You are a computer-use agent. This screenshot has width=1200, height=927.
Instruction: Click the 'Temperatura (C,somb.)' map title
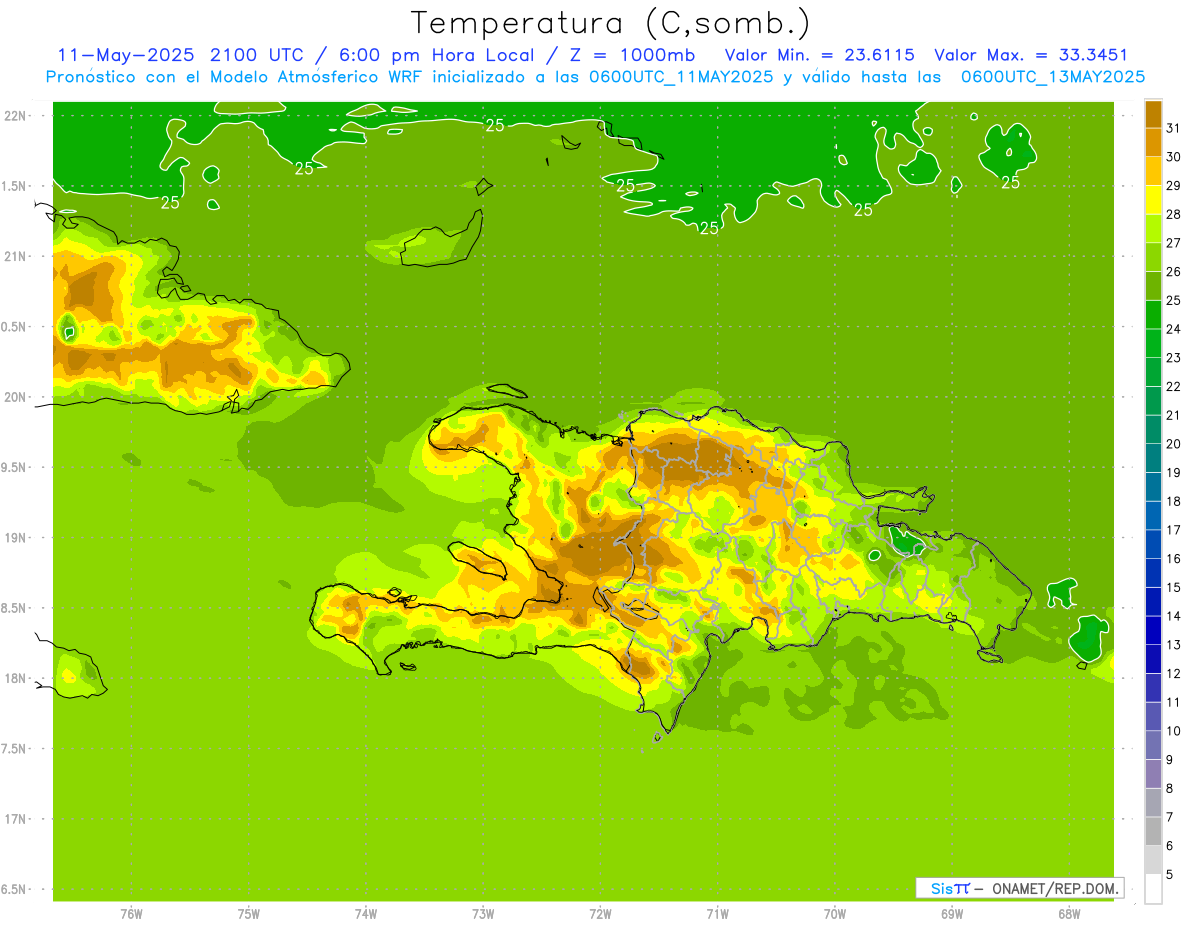pos(610,22)
